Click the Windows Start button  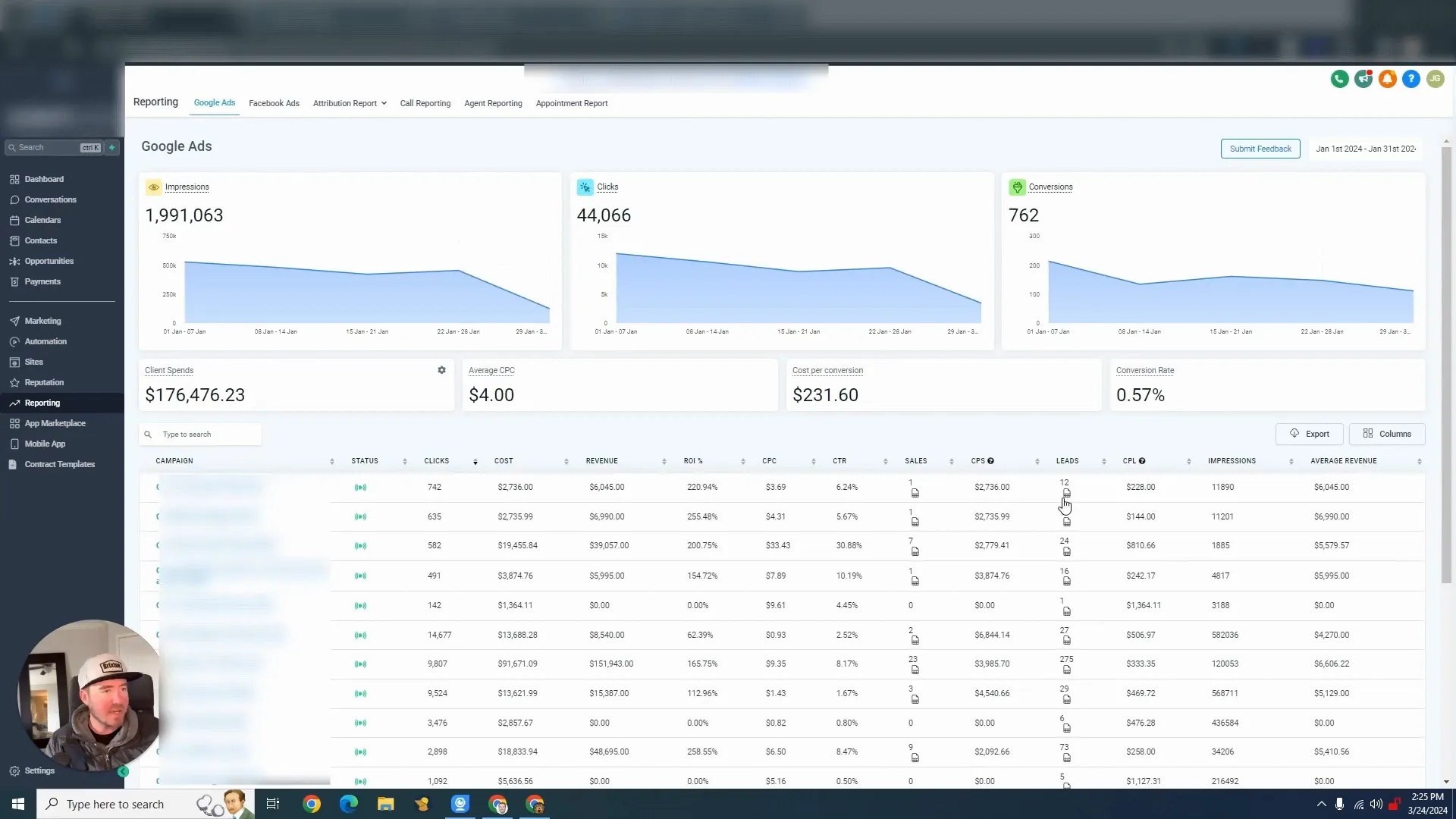18,804
